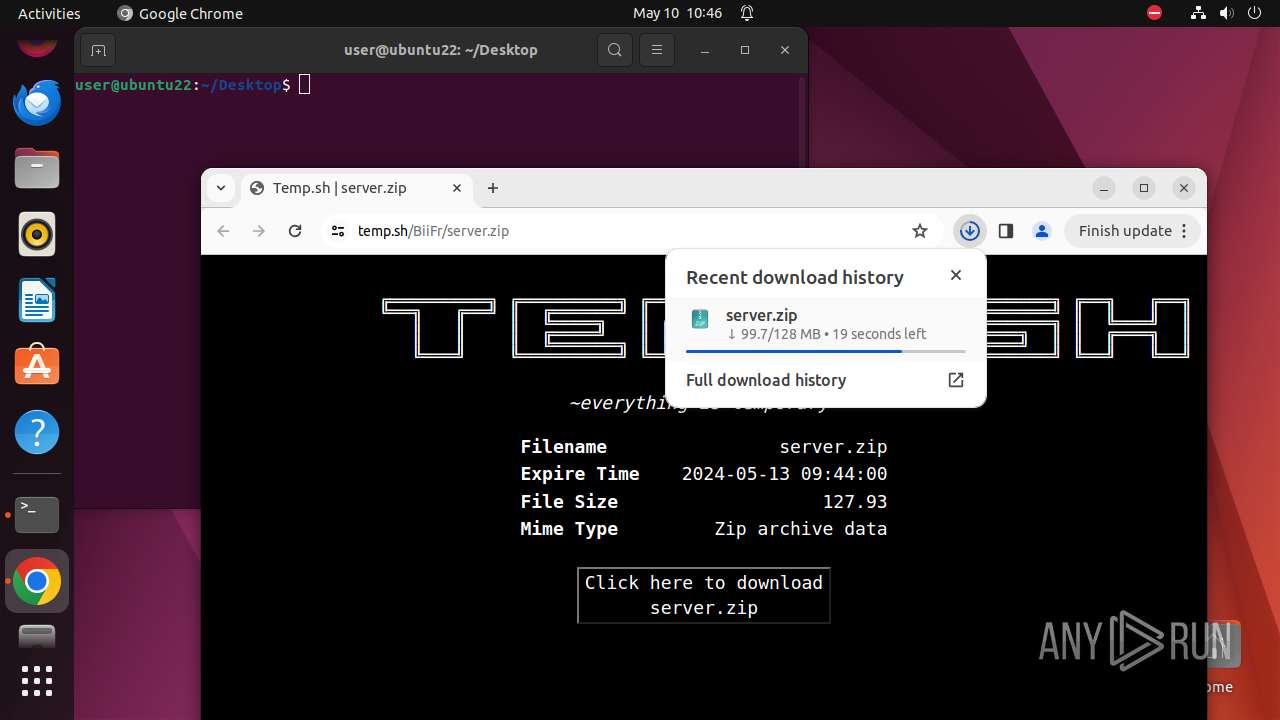Toggle the Chrome downloads toolbar icon
Screen dimensions: 1280x720
click(x=969, y=231)
